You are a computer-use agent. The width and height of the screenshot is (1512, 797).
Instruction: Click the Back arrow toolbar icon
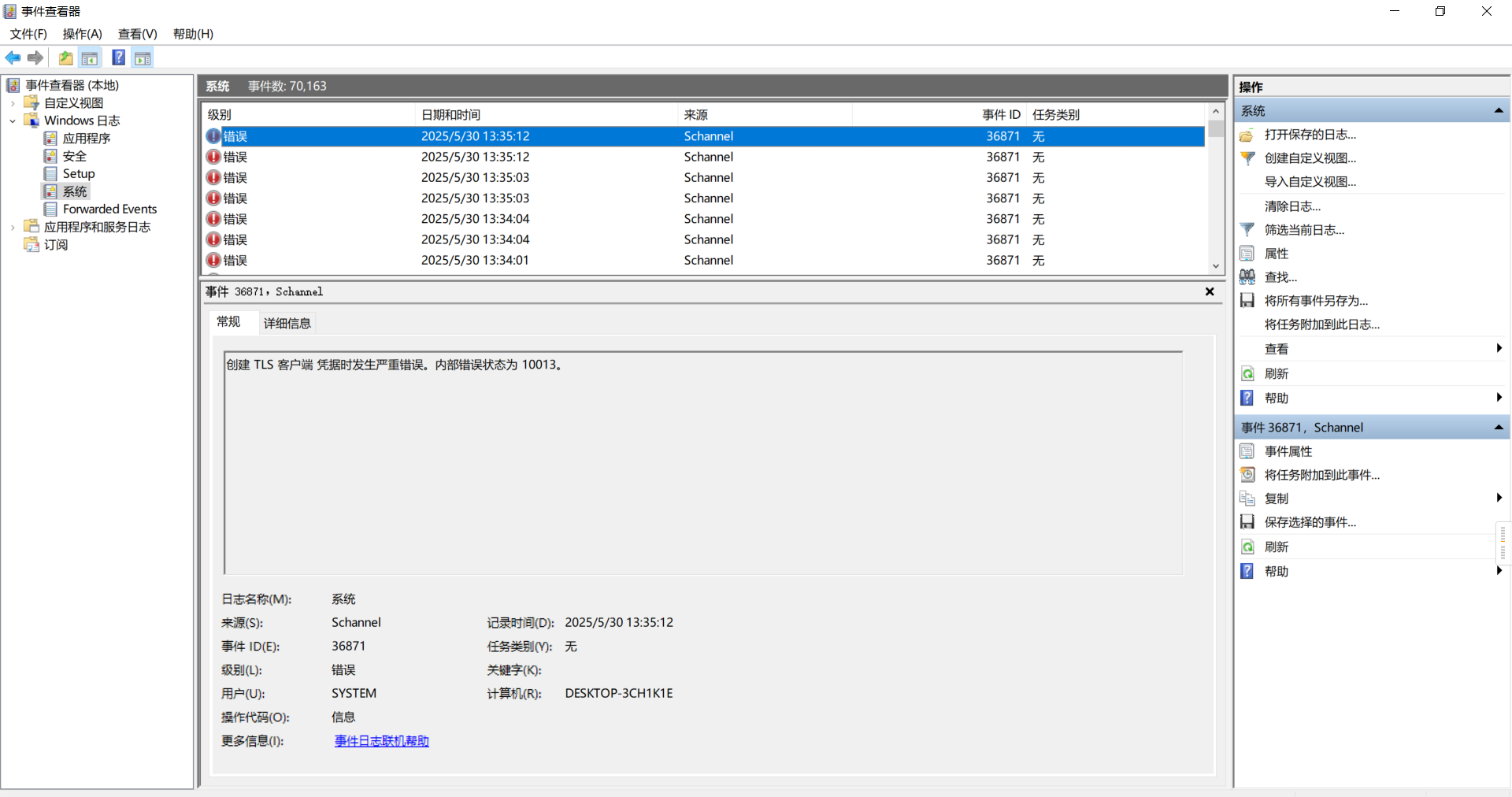click(13, 57)
